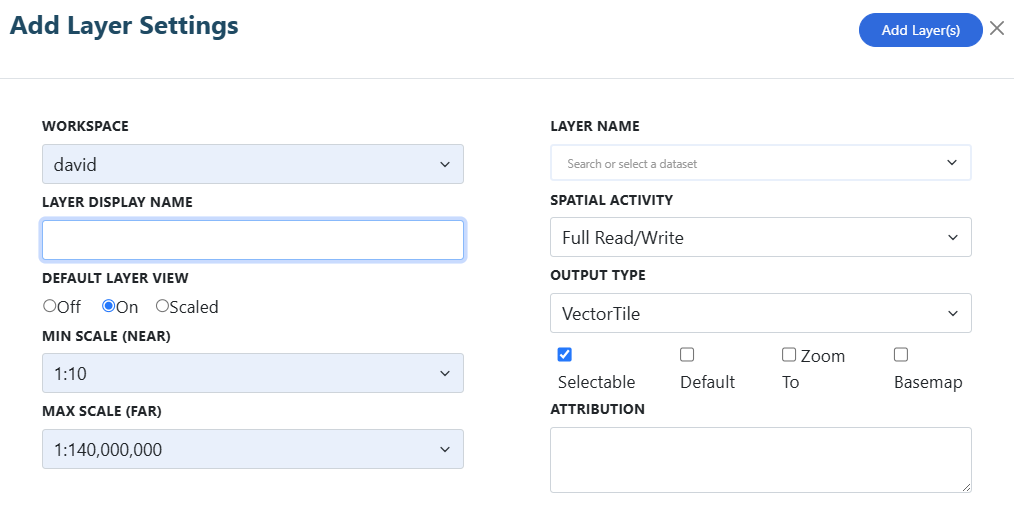Click the Workspace dropdown chevron arrow
Viewport: 1014px width, 507px height.
[x=445, y=164]
